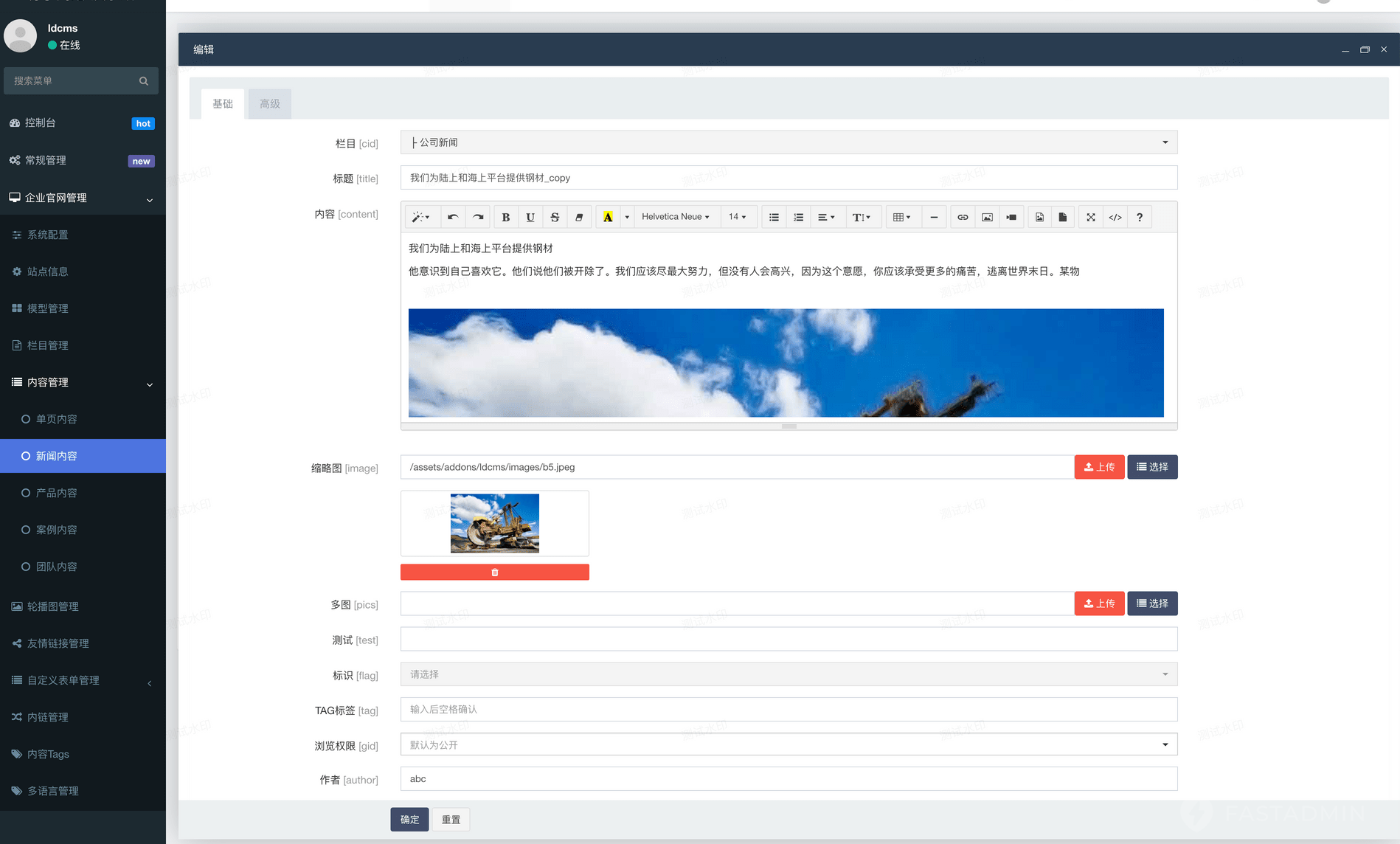Clear font style with the eraser icon
This screenshot has height=844, width=1400.
579,217
